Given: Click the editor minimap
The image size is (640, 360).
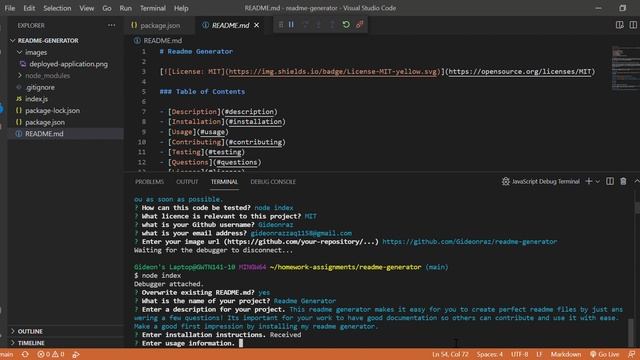Looking at the screenshot, I should click(x=625, y=67).
